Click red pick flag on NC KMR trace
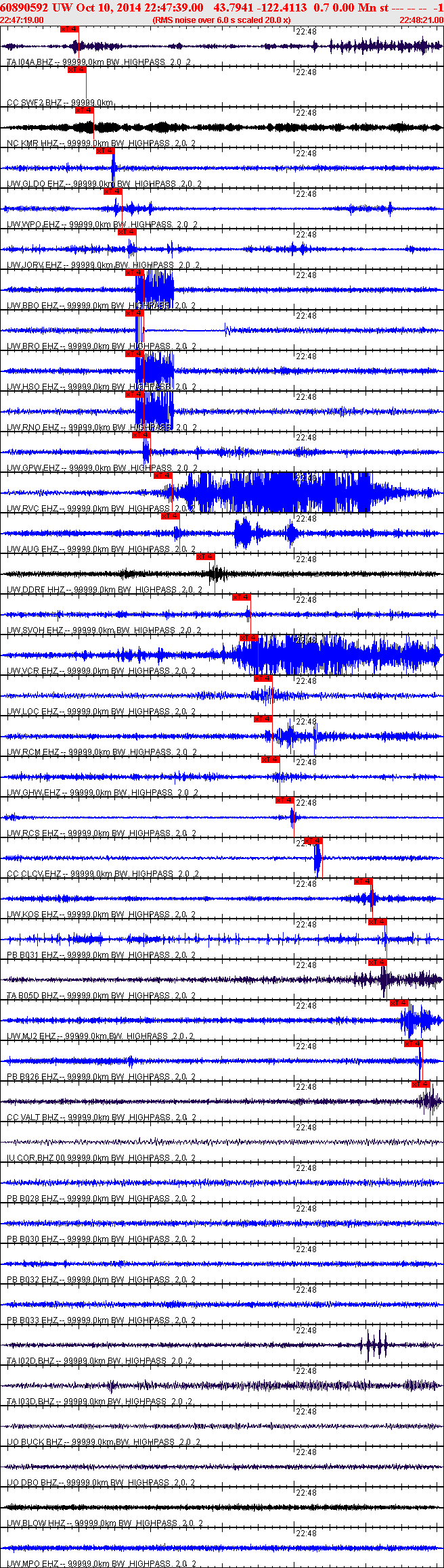This screenshot has height=1568, width=444. coord(84,110)
